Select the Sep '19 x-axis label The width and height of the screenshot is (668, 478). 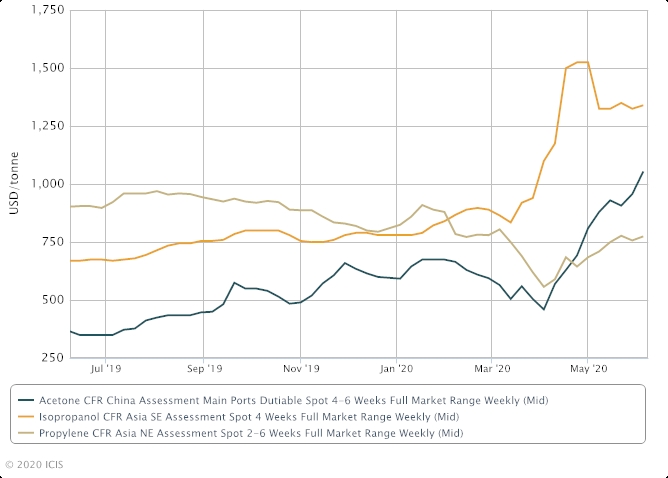(x=203, y=369)
